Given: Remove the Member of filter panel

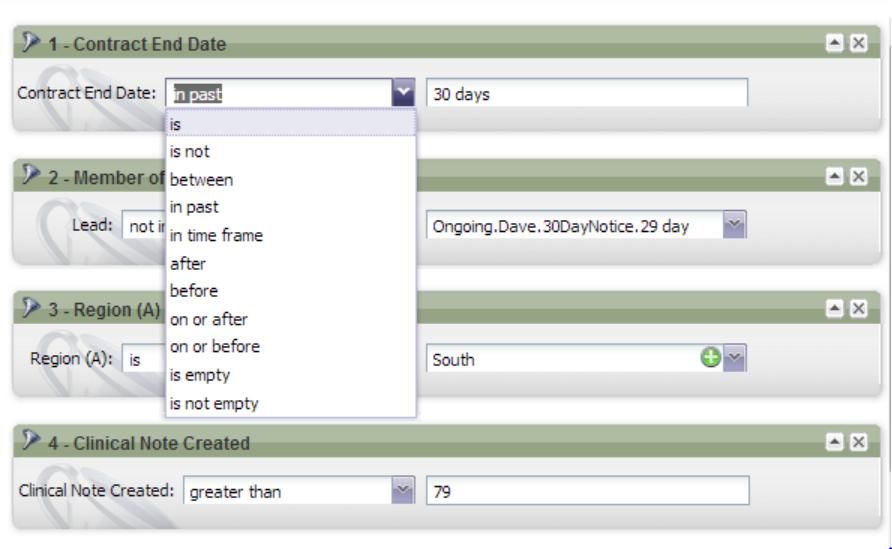Looking at the screenshot, I should click(x=855, y=177).
